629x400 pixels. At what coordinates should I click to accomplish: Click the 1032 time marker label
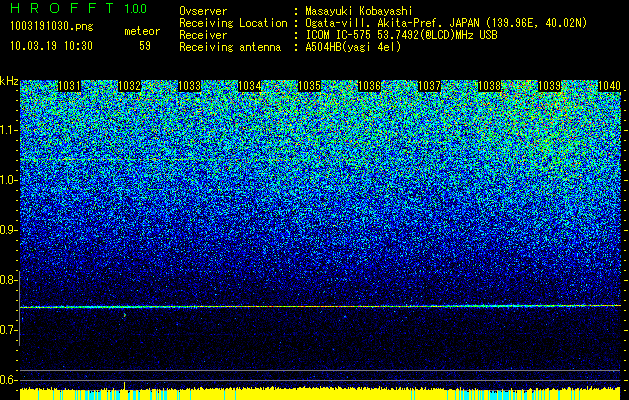[x=130, y=86]
